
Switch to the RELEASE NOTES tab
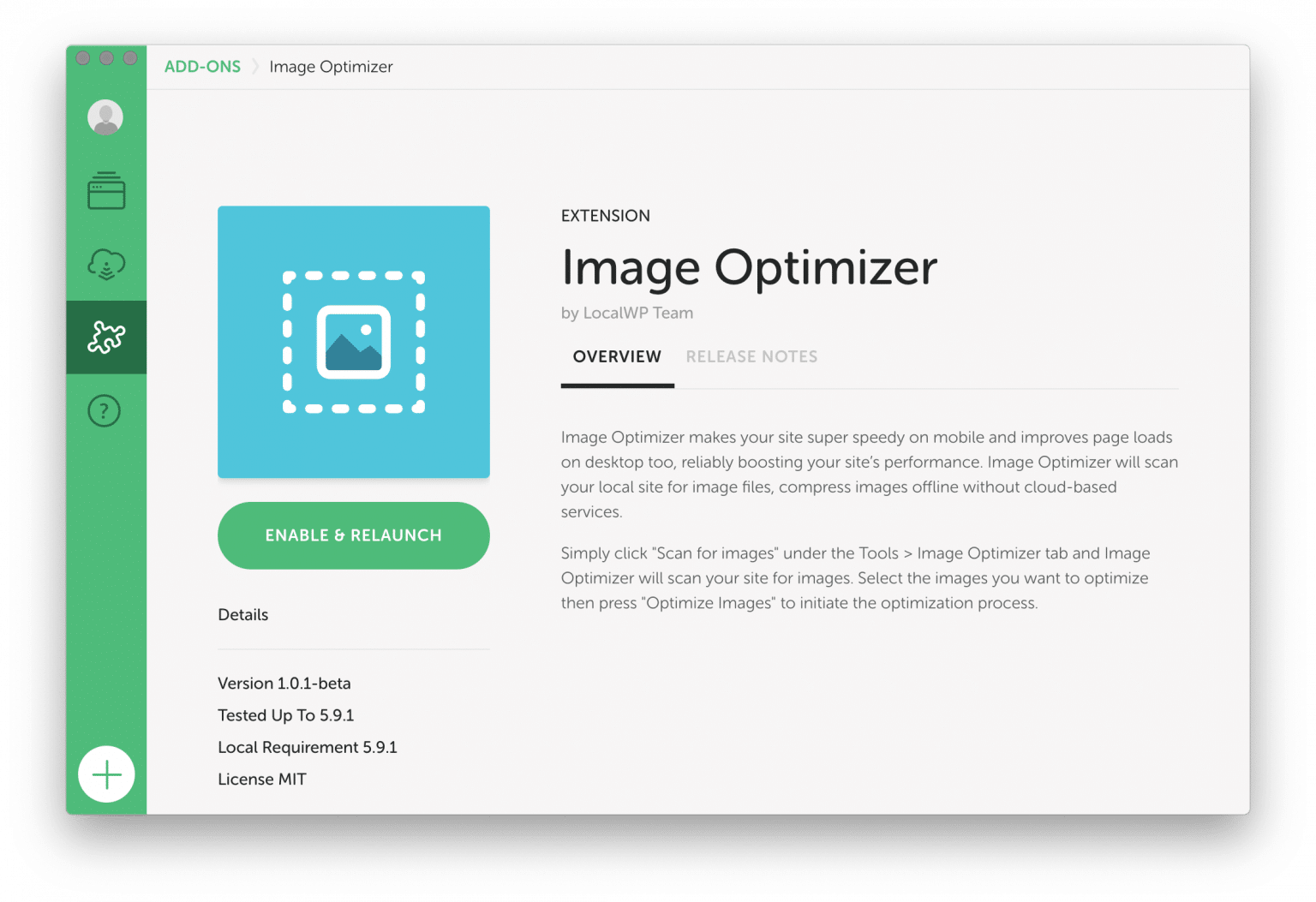pos(751,356)
